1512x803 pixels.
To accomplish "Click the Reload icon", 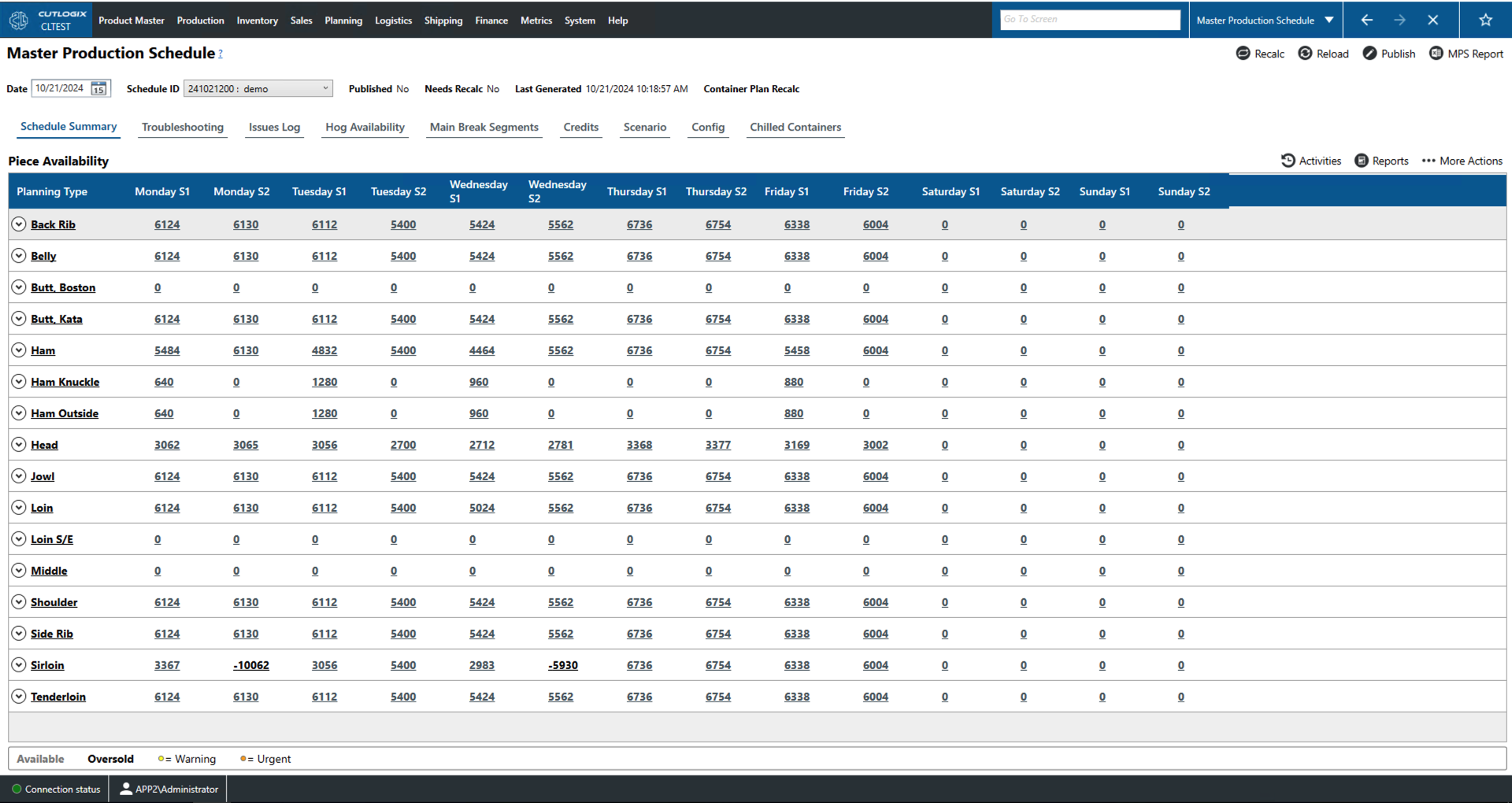I will click(x=1305, y=54).
